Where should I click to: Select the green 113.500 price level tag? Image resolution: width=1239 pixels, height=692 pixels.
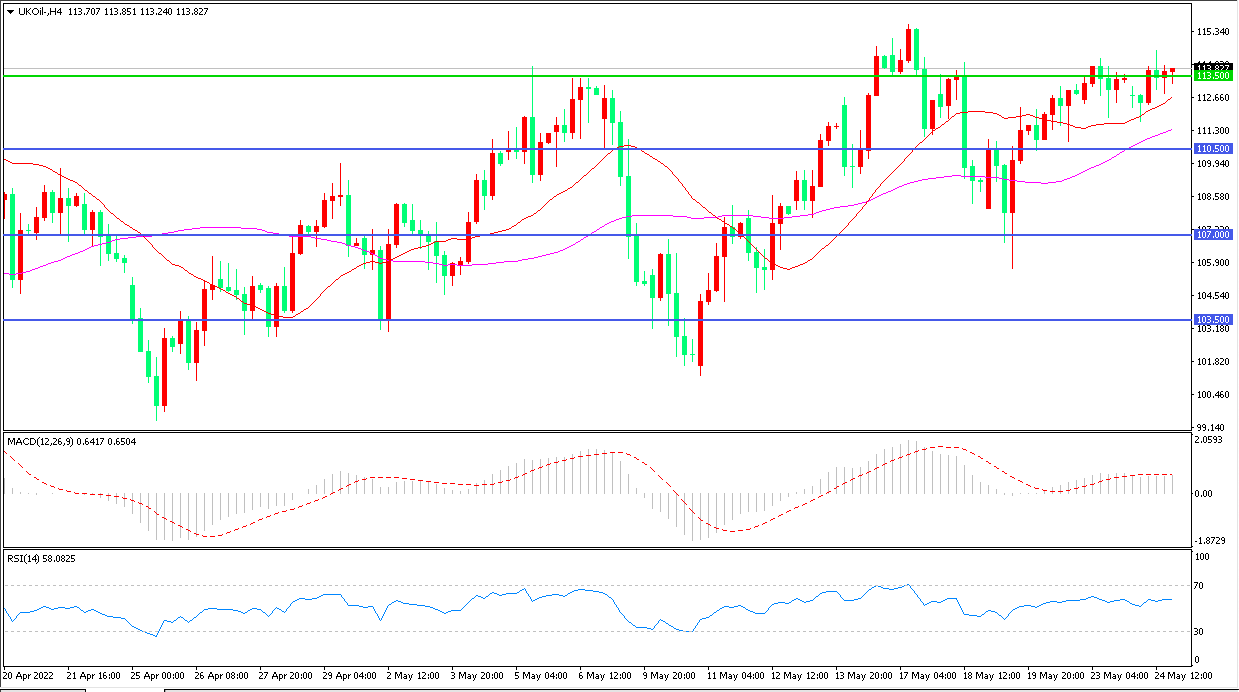[x=1213, y=76]
